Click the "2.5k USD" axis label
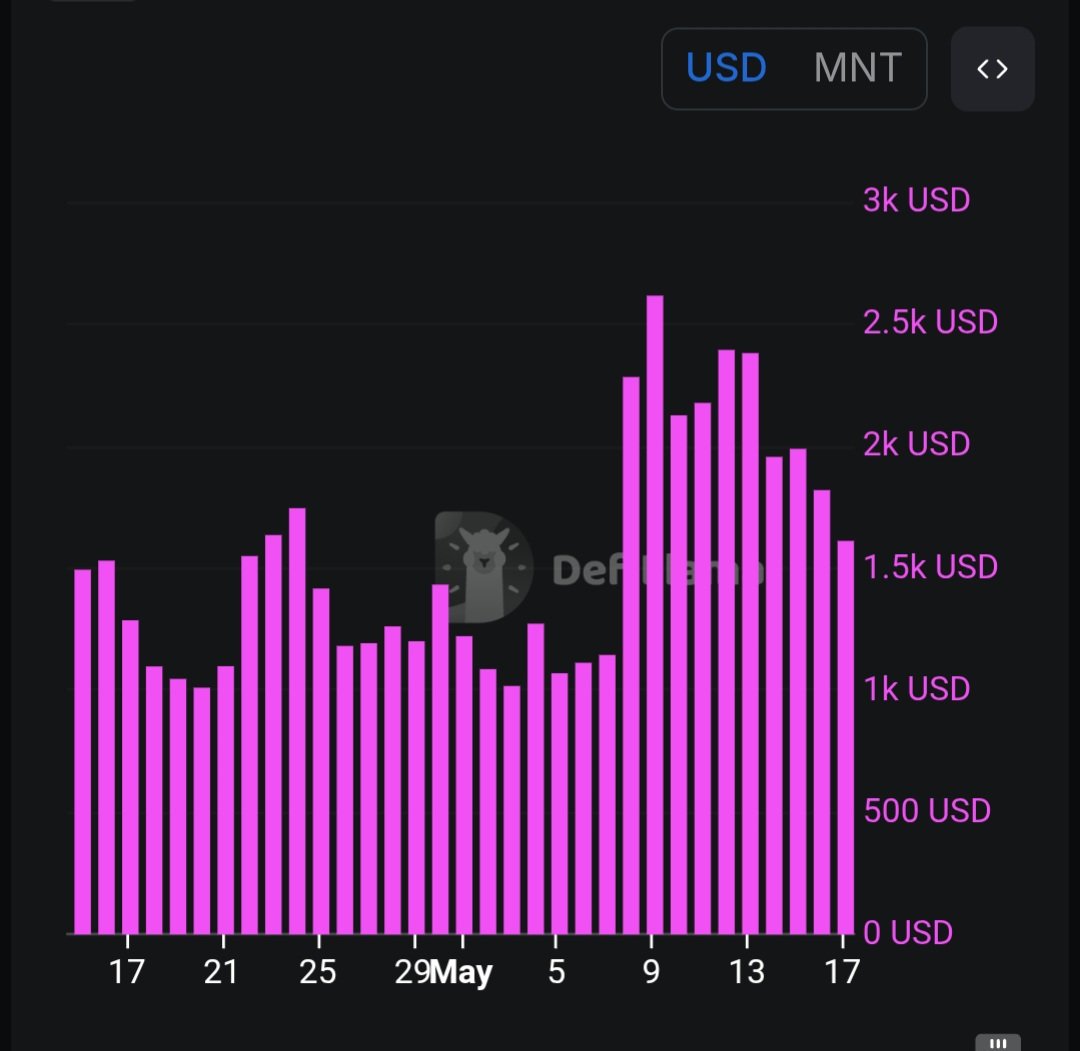Image resolution: width=1080 pixels, height=1051 pixels. click(930, 322)
